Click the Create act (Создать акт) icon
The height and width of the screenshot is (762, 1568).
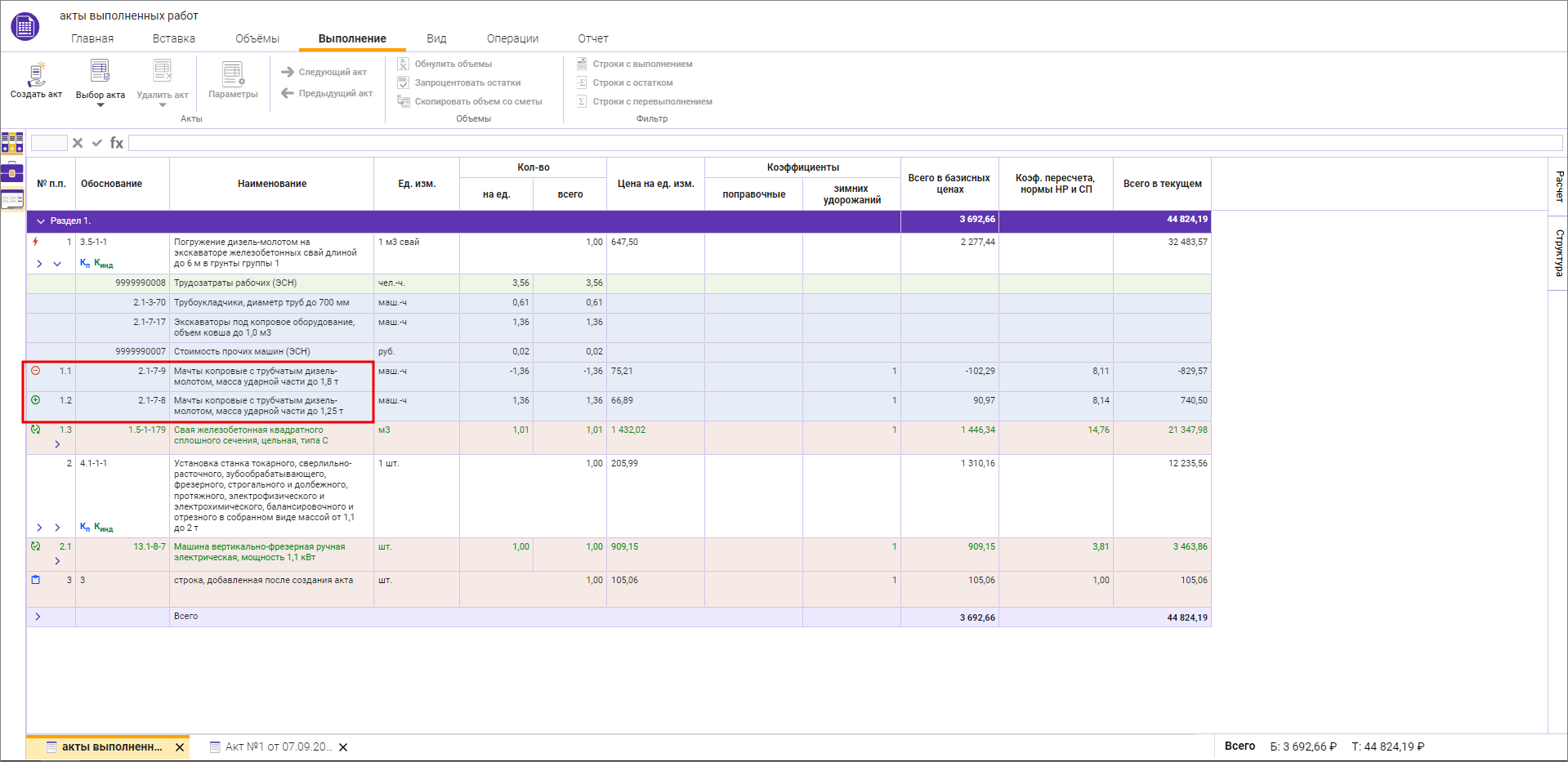tap(36, 75)
